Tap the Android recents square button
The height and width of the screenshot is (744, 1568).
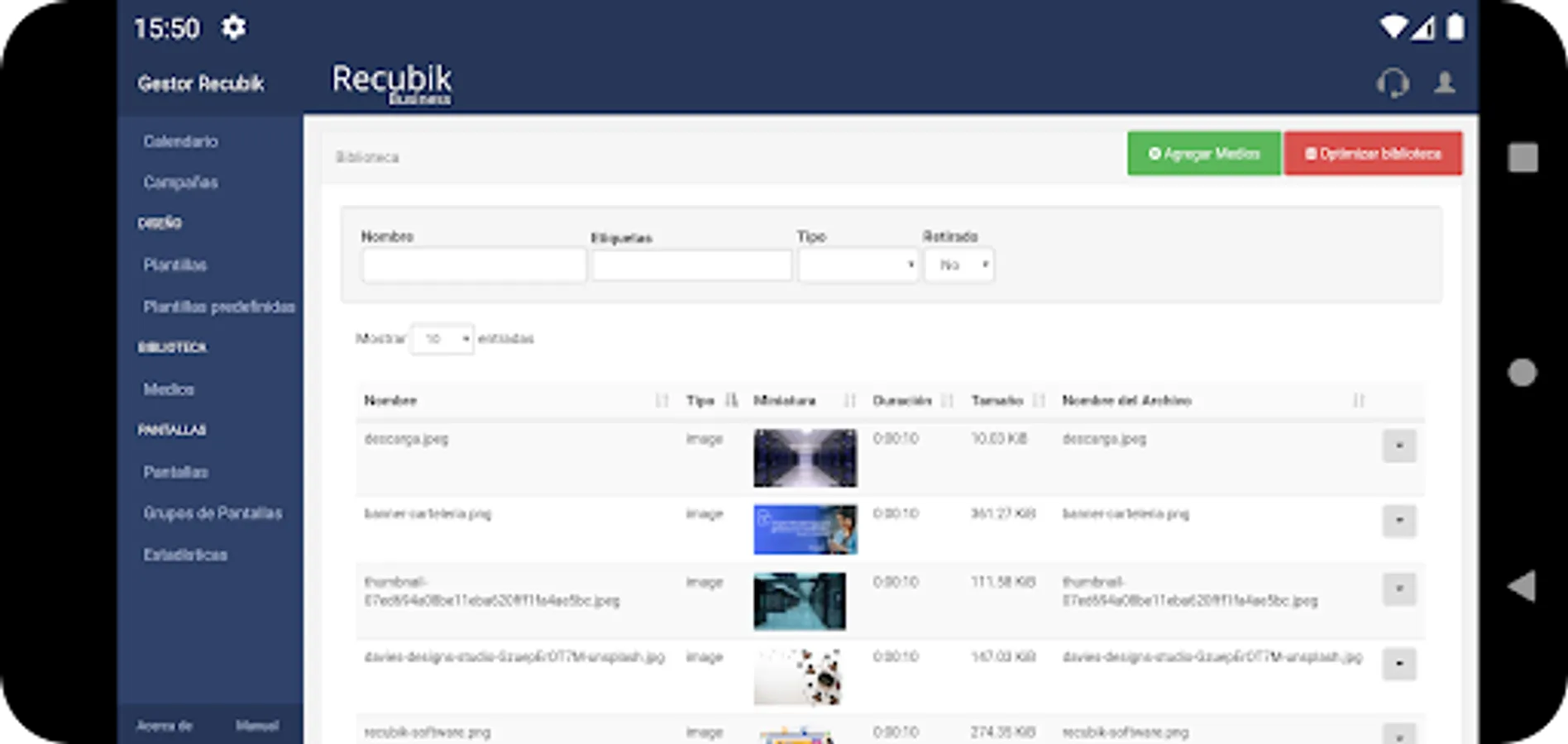pyautogui.click(x=1523, y=157)
